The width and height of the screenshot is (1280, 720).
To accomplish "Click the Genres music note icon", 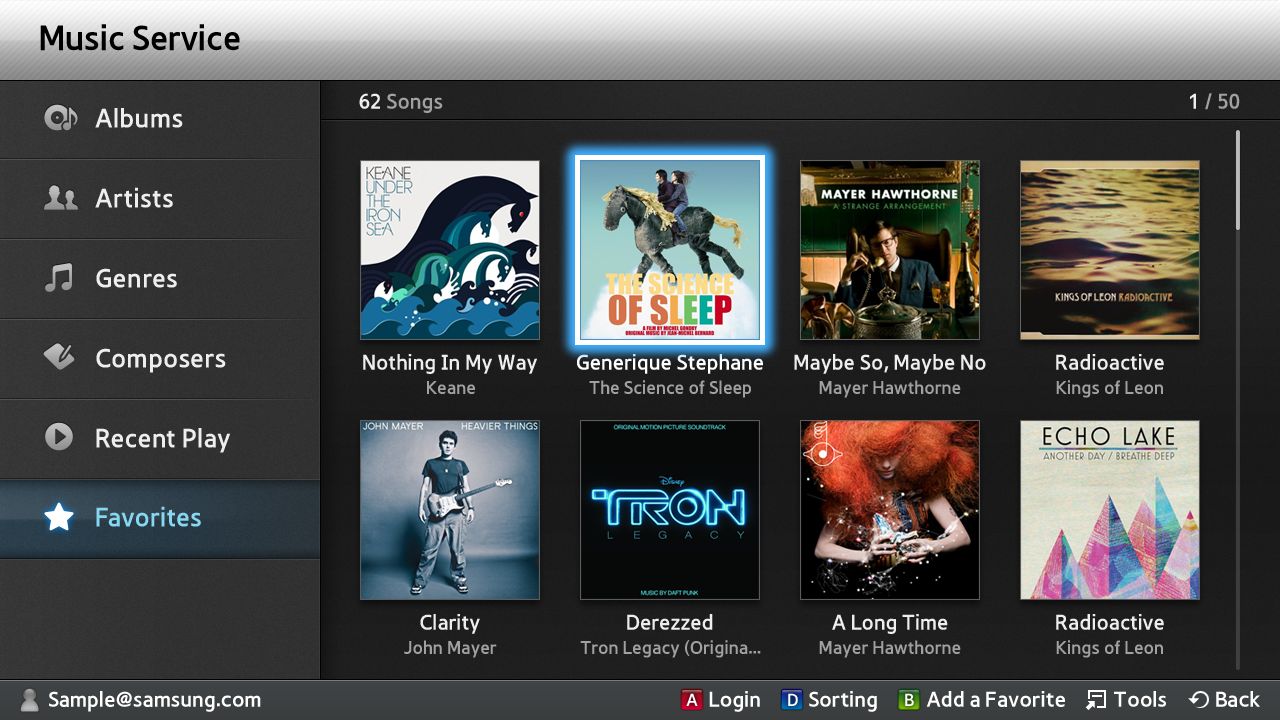I will click(x=59, y=278).
